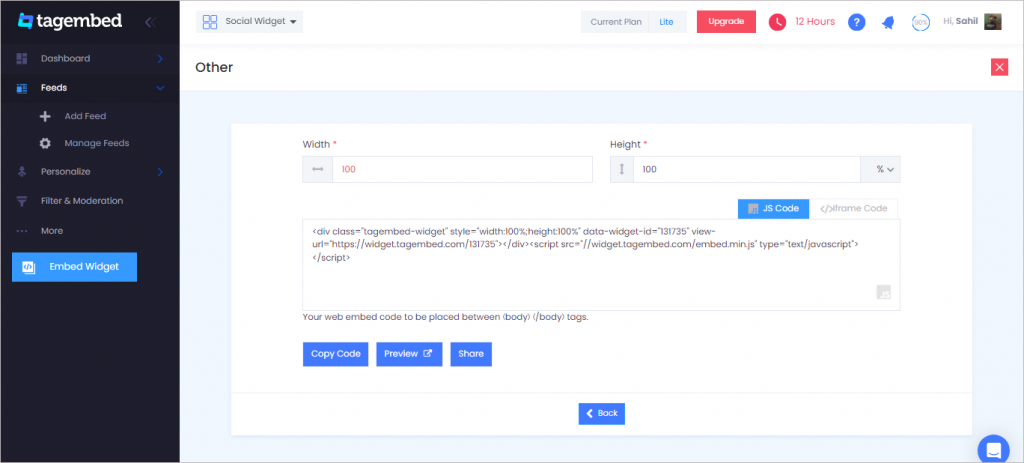Expand the Personalize chevron arrow

click(x=160, y=172)
